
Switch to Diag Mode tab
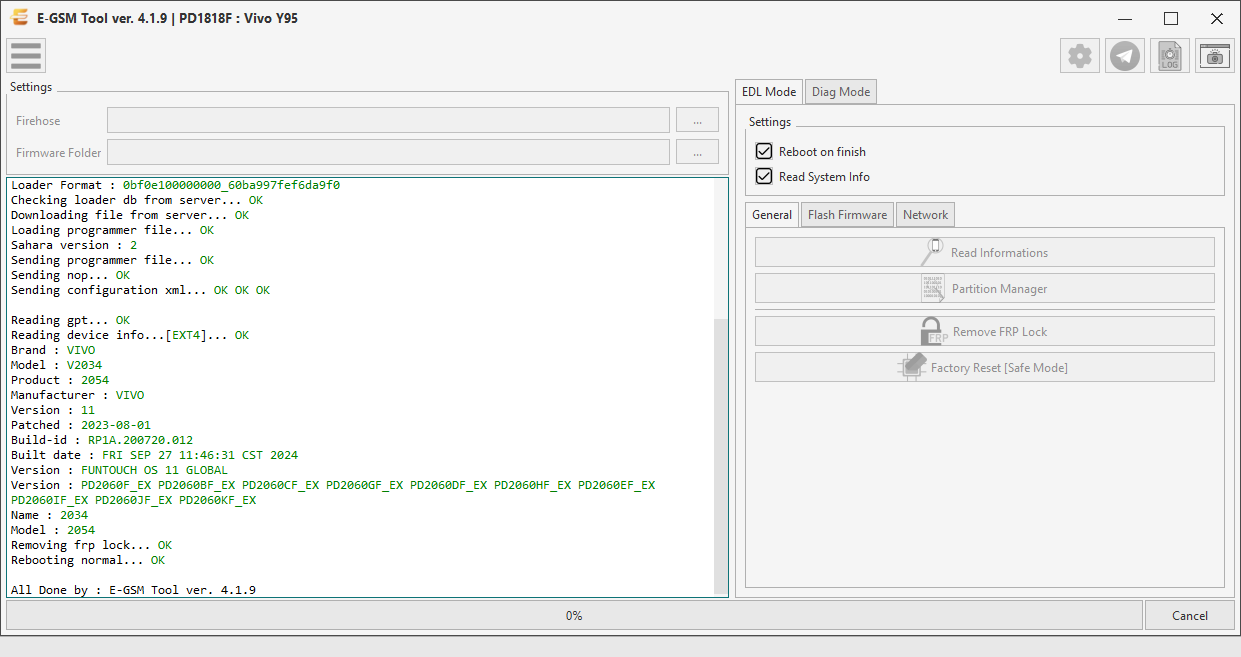coord(841,92)
